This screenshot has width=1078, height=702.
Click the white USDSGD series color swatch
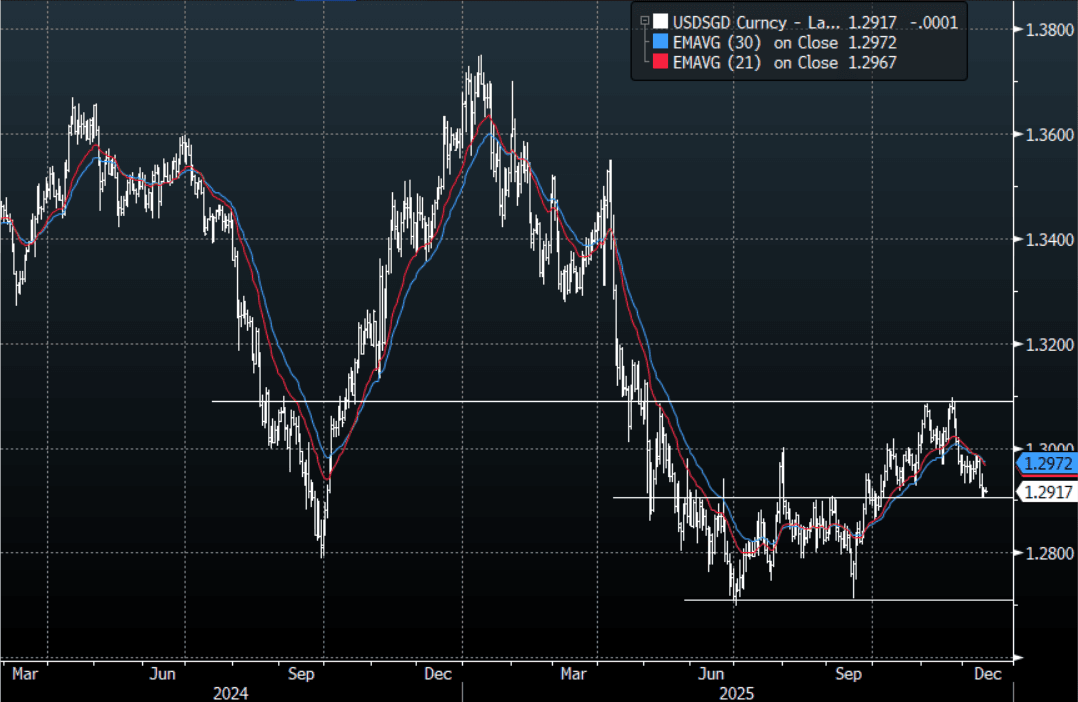point(659,21)
